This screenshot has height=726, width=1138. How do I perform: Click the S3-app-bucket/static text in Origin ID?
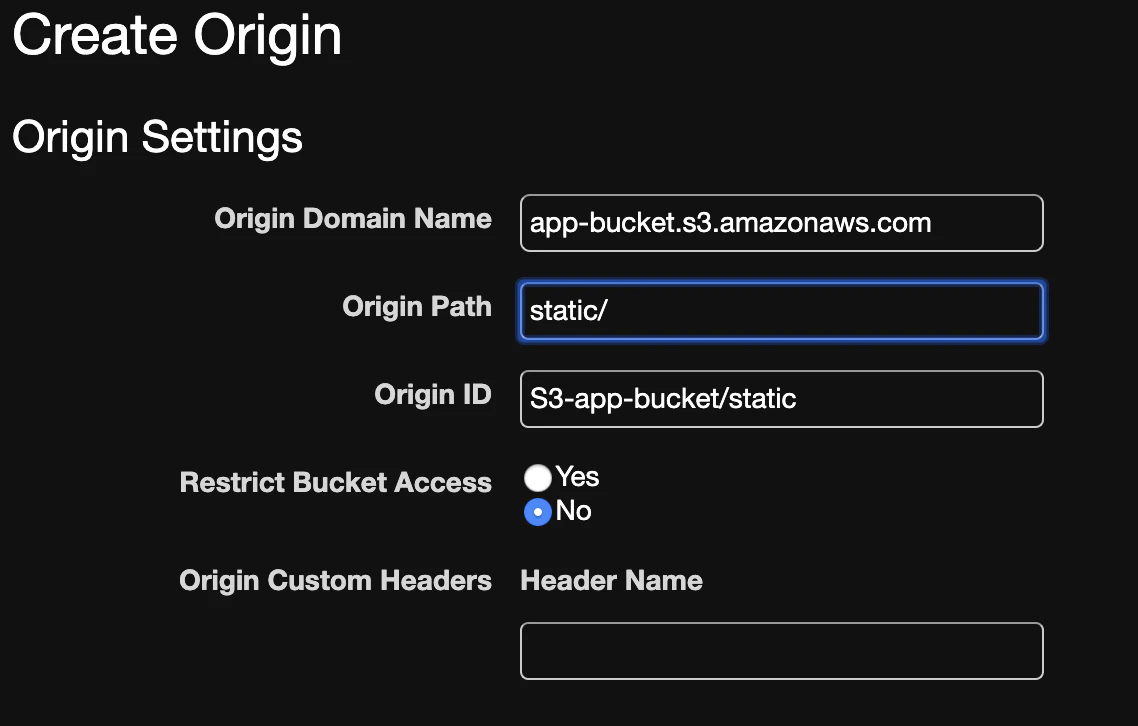(x=663, y=399)
